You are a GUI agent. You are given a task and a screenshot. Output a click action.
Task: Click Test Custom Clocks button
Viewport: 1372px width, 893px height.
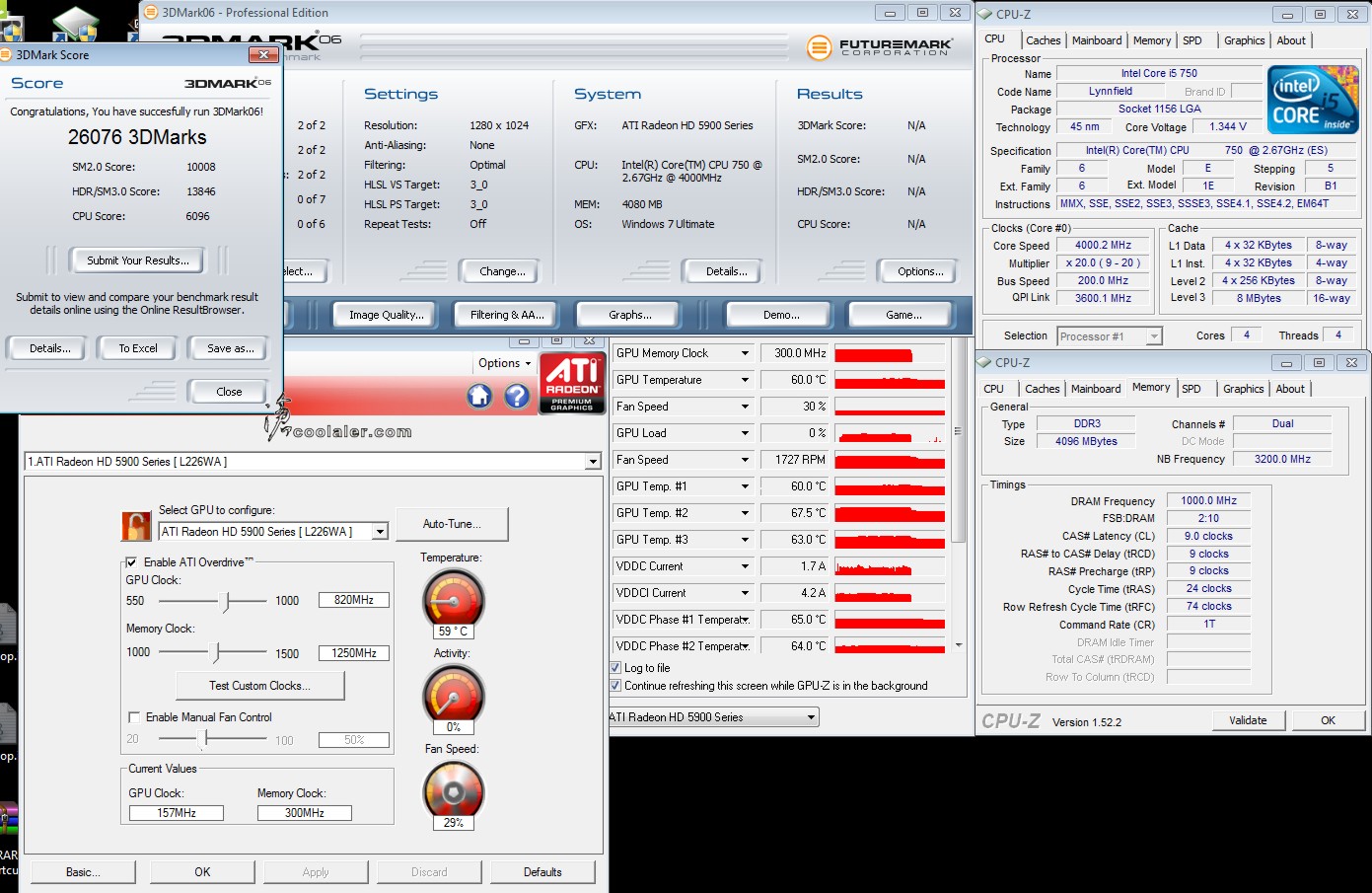(260, 686)
